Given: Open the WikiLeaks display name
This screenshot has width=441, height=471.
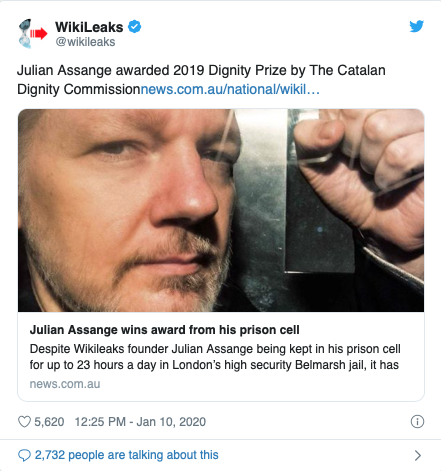Looking at the screenshot, I should [x=89, y=27].
